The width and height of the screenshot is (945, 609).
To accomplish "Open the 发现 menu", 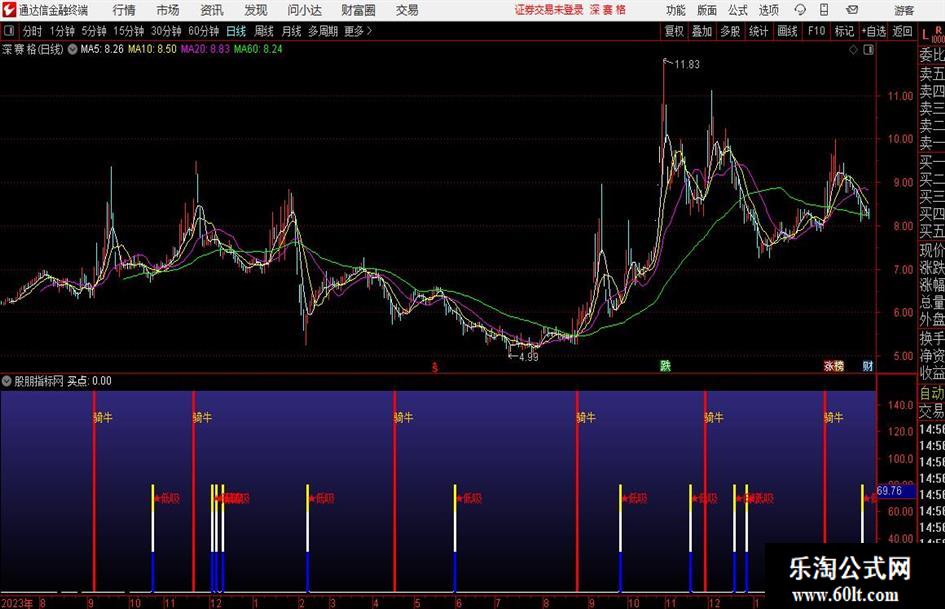I will (x=256, y=10).
